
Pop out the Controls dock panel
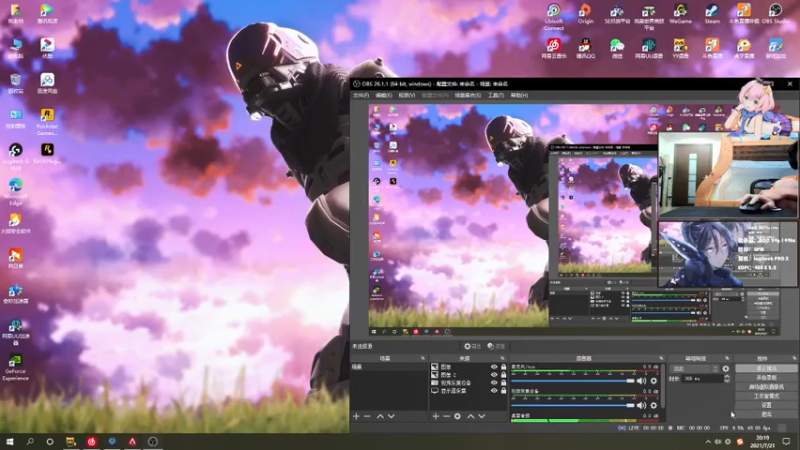click(794, 358)
